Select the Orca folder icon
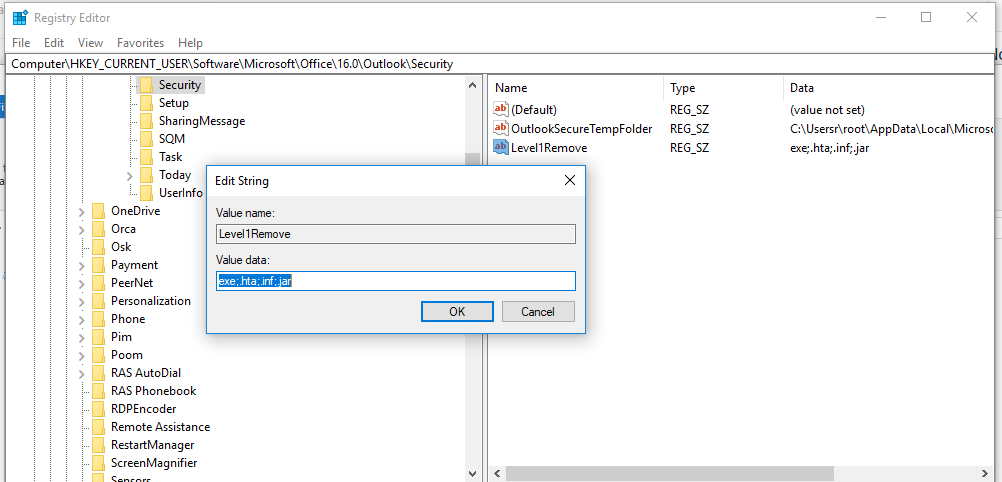1002x482 pixels. click(x=98, y=229)
